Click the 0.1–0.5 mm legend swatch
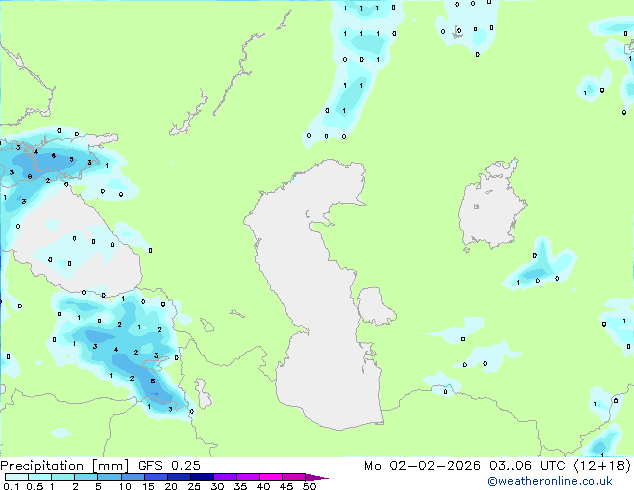Screen dimensions: 634x490 pyautogui.click(x=17, y=477)
